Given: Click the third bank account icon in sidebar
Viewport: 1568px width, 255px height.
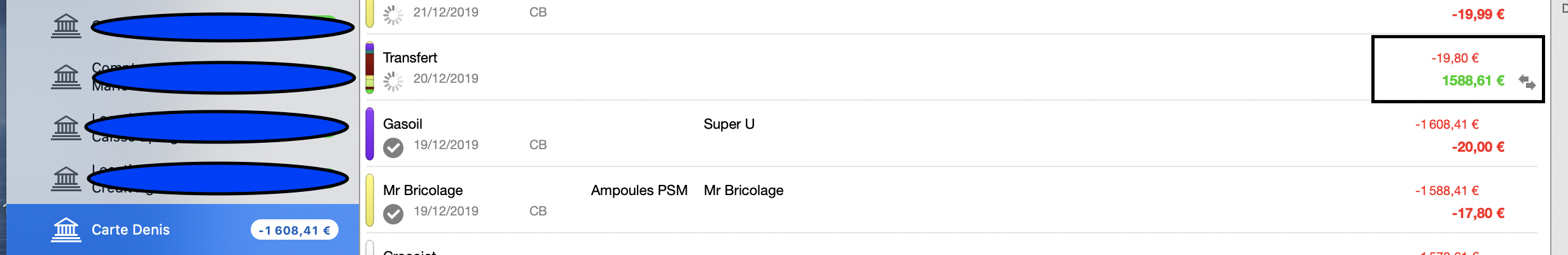Looking at the screenshot, I should pyautogui.click(x=66, y=127).
